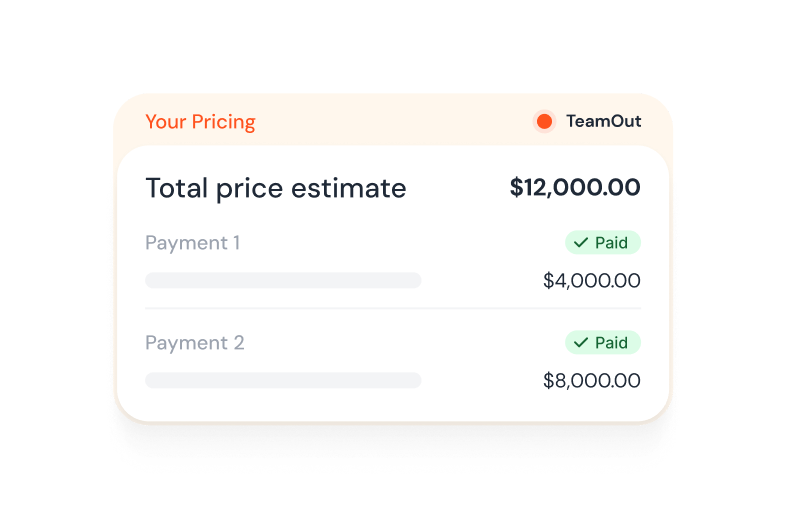Click the Total price estimate heading
The height and width of the screenshot is (517, 785).
pos(275,188)
